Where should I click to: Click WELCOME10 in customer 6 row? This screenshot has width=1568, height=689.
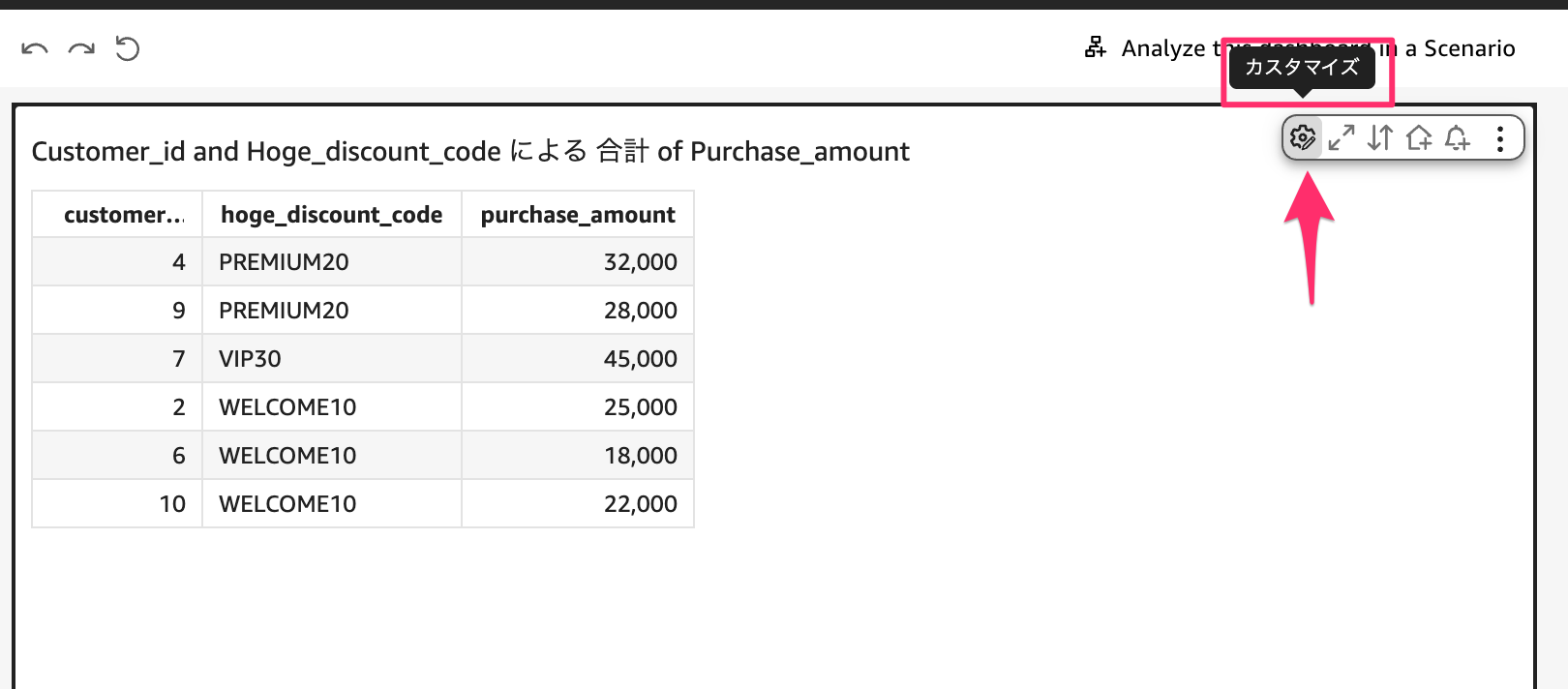[332, 456]
